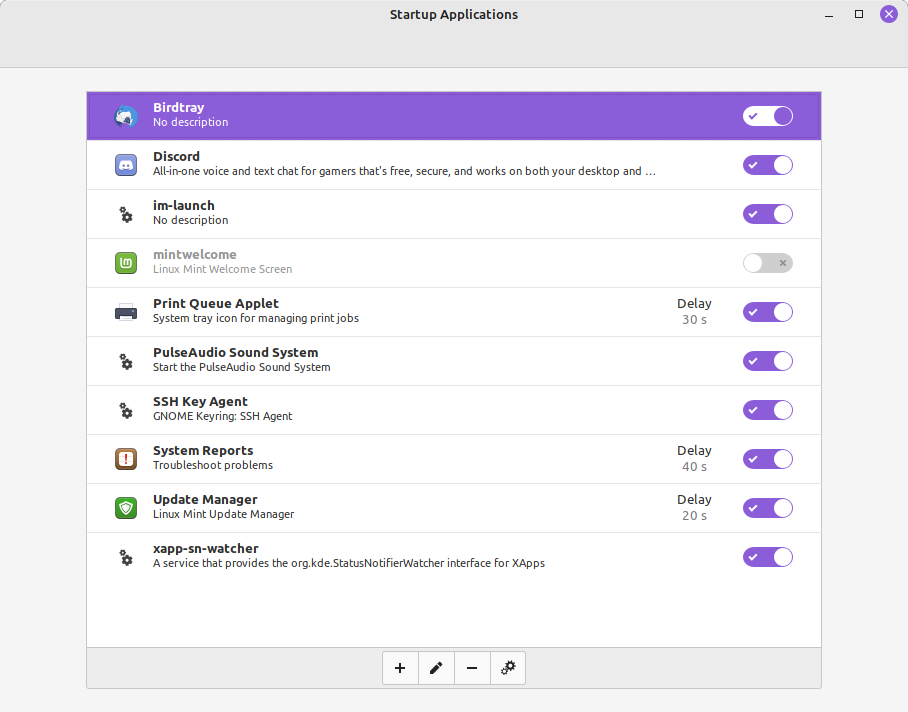Viewport: 908px width, 712px height.
Task: Toggle PulseAudio Sound System switch
Action: pyautogui.click(x=768, y=361)
